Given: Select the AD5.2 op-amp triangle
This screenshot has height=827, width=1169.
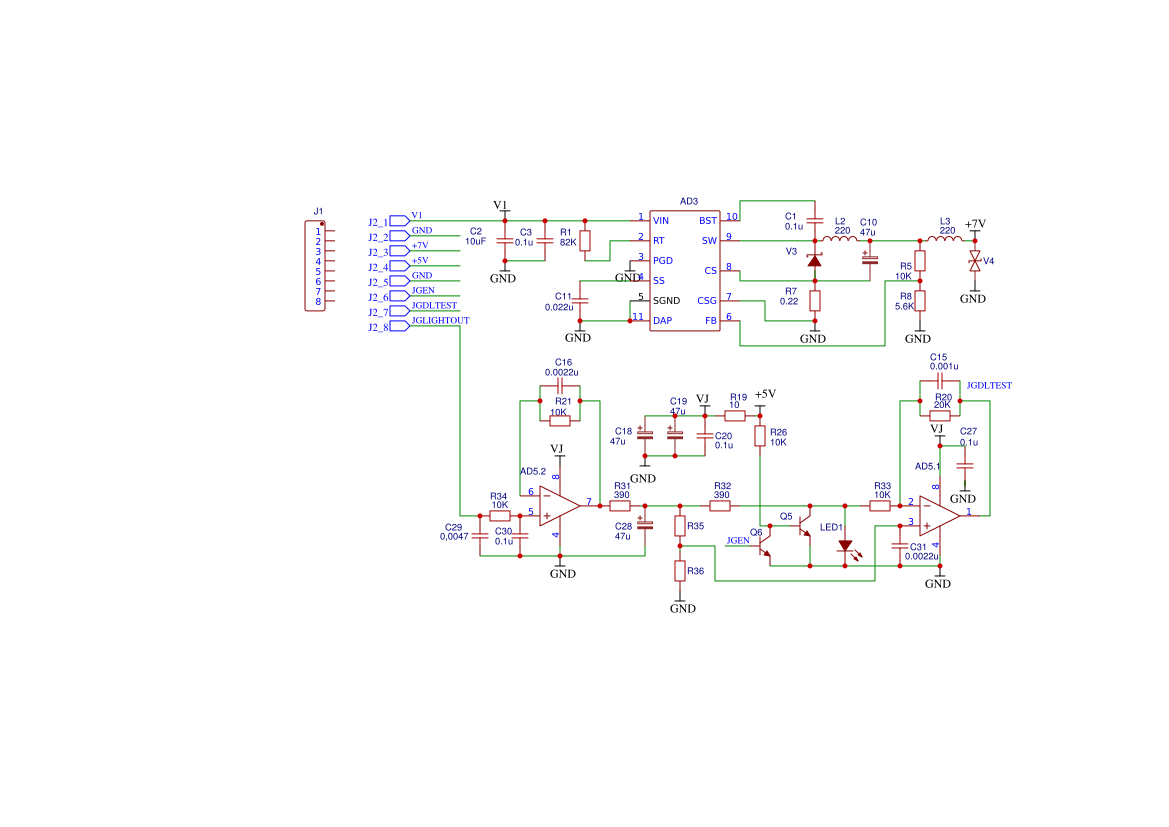Looking at the screenshot, I should [x=558, y=505].
